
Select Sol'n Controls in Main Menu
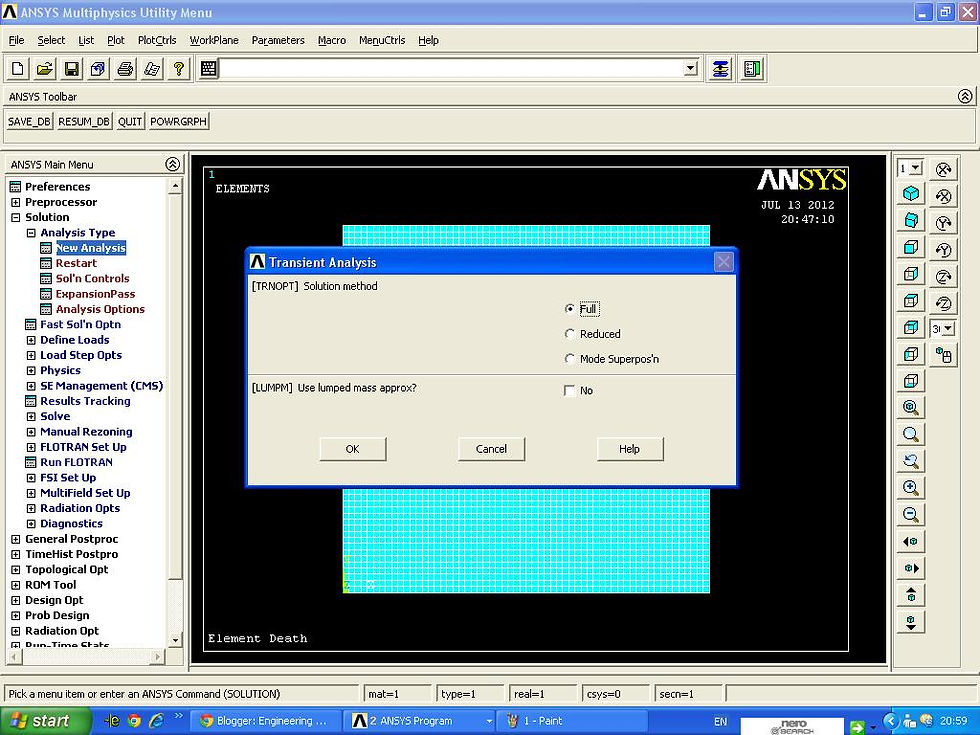point(92,279)
